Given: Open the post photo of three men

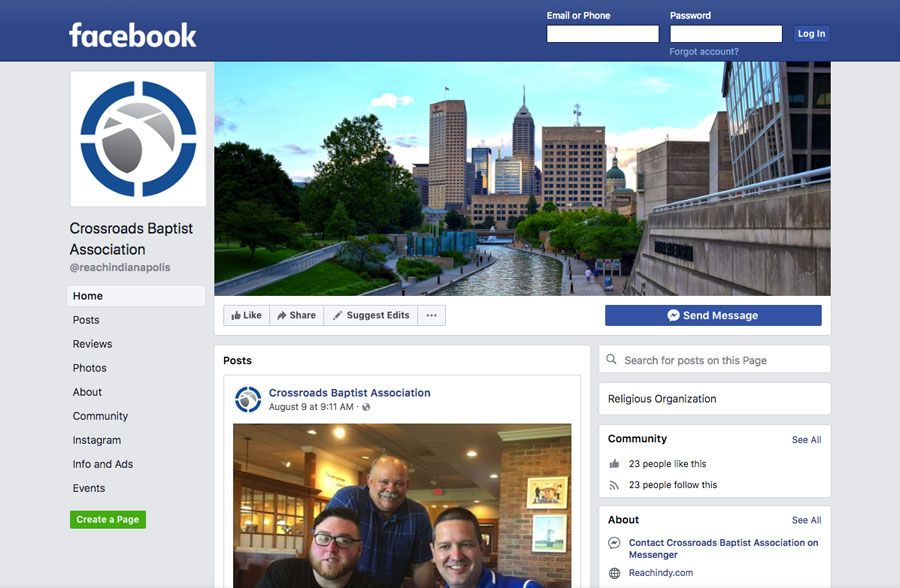Looking at the screenshot, I should 402,505.
